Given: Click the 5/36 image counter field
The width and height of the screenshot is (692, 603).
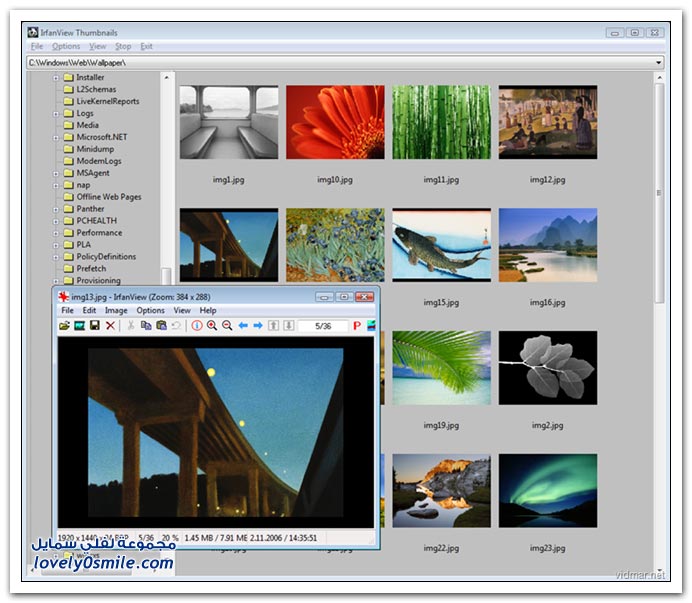Looking at the screenshot, I should [322, 326].
